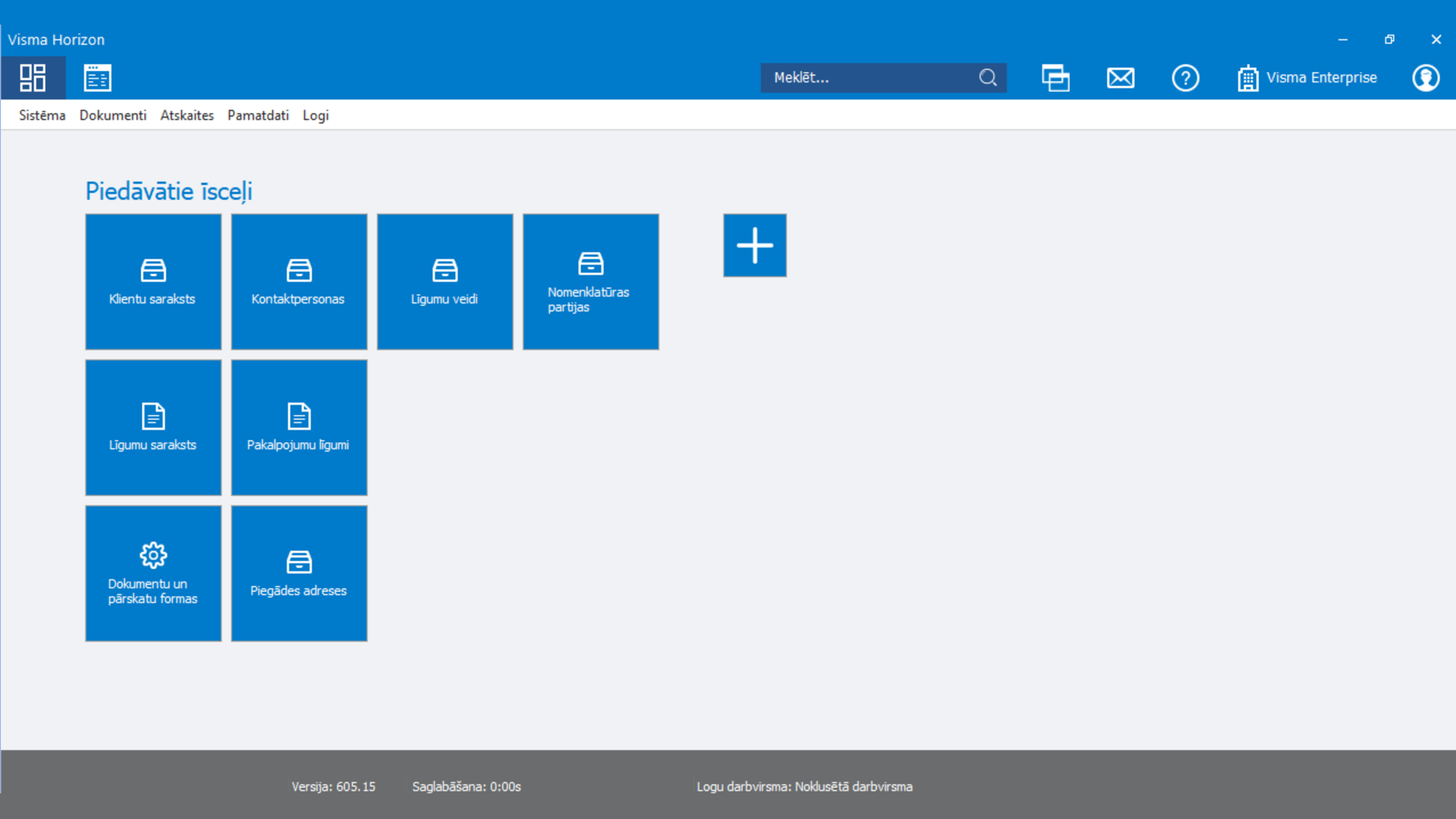Add a new shortcut with plus tile
Image resolution: width=1456 pixels, height=819 pixels.
coord(754,245)
